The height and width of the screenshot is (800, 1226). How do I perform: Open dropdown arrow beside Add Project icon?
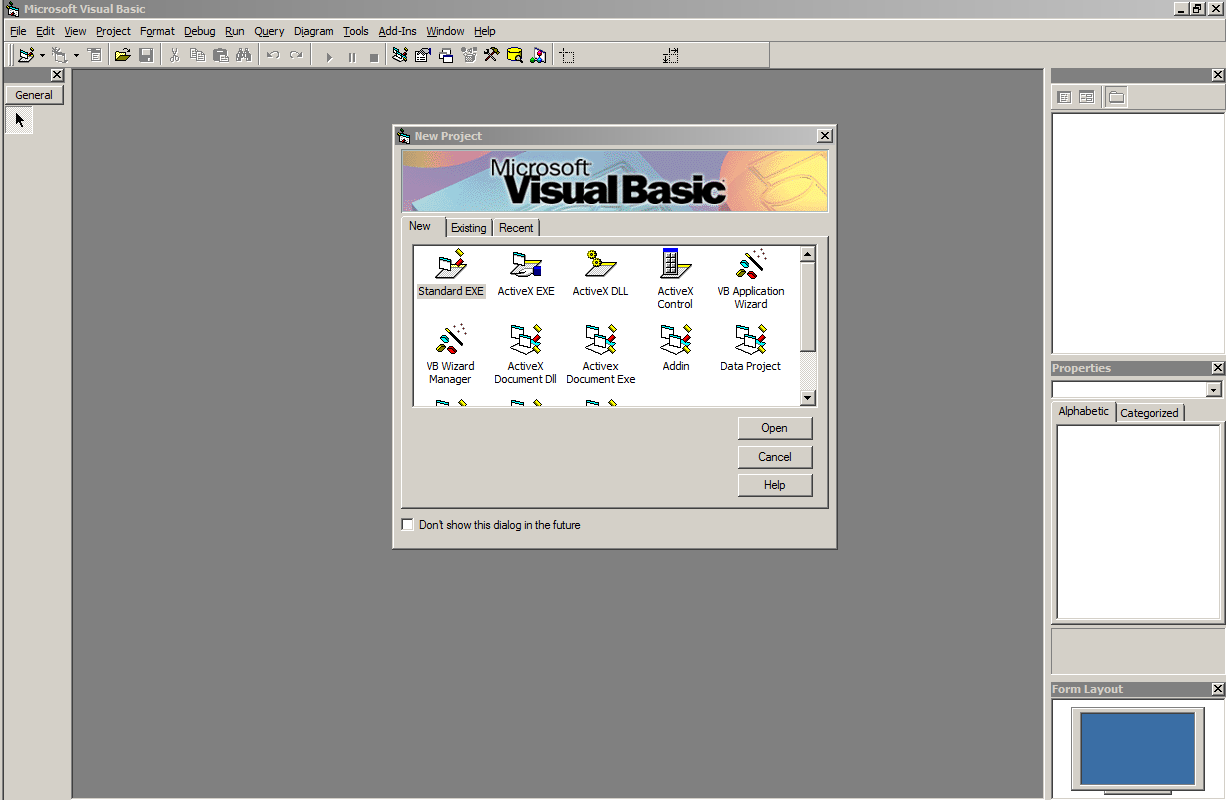(42, 56)
